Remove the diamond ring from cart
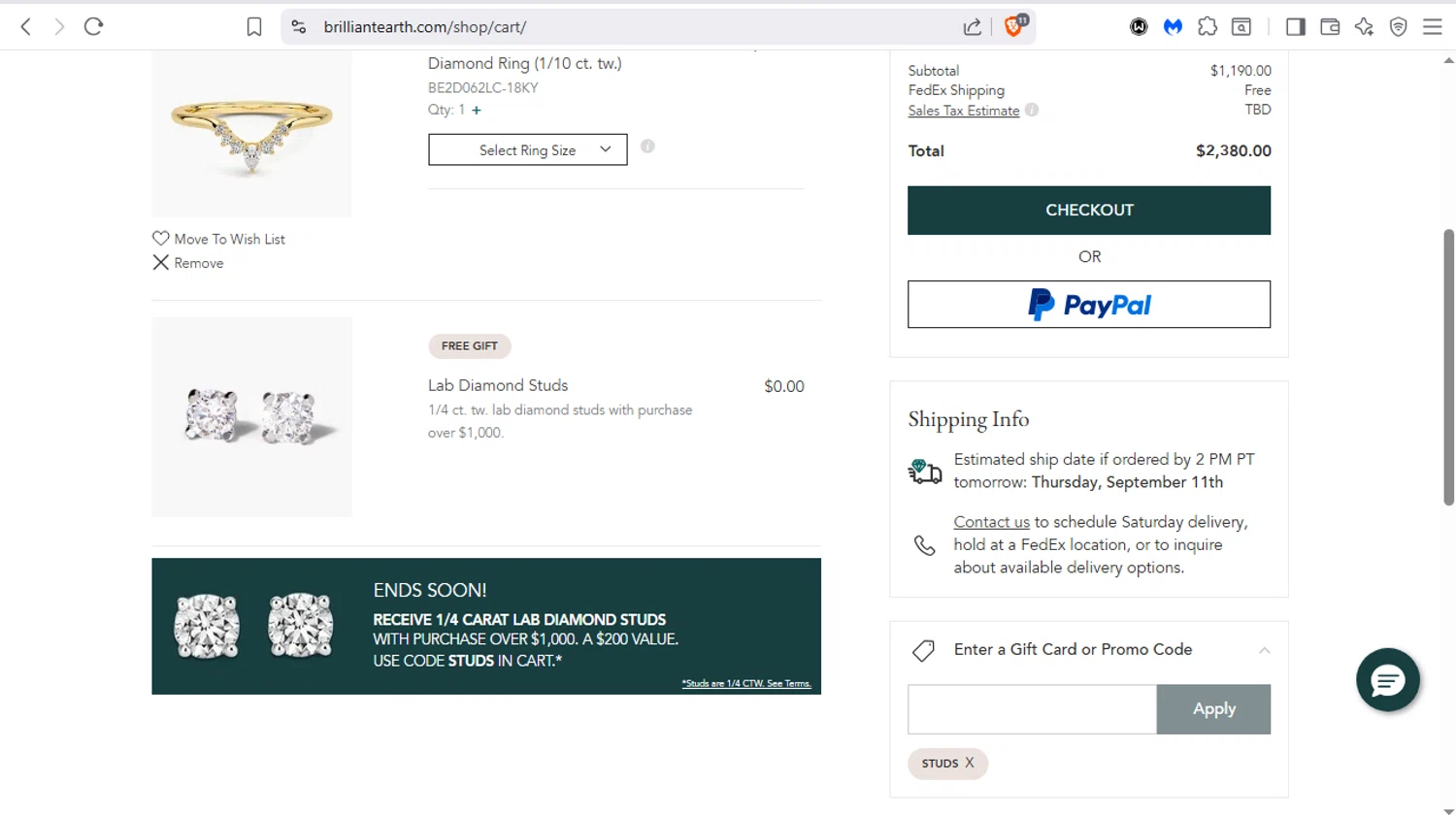1456x815 pixels. (x=188, y=263)
